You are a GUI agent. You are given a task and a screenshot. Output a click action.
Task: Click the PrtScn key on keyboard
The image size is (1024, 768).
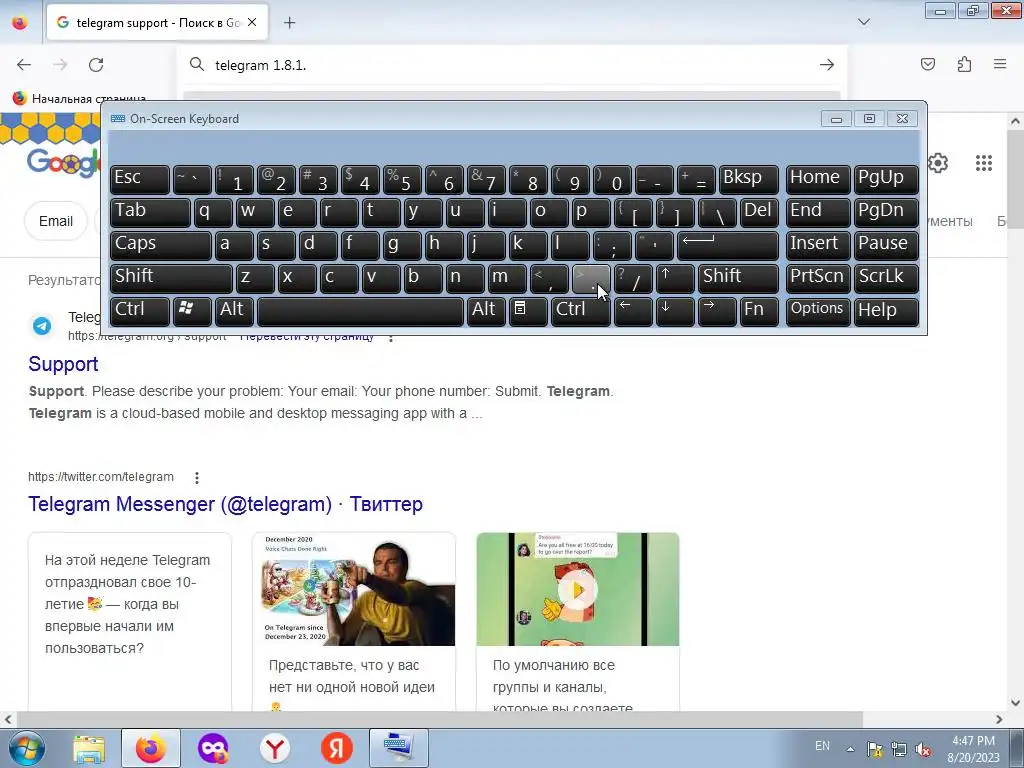coord(818,278)
